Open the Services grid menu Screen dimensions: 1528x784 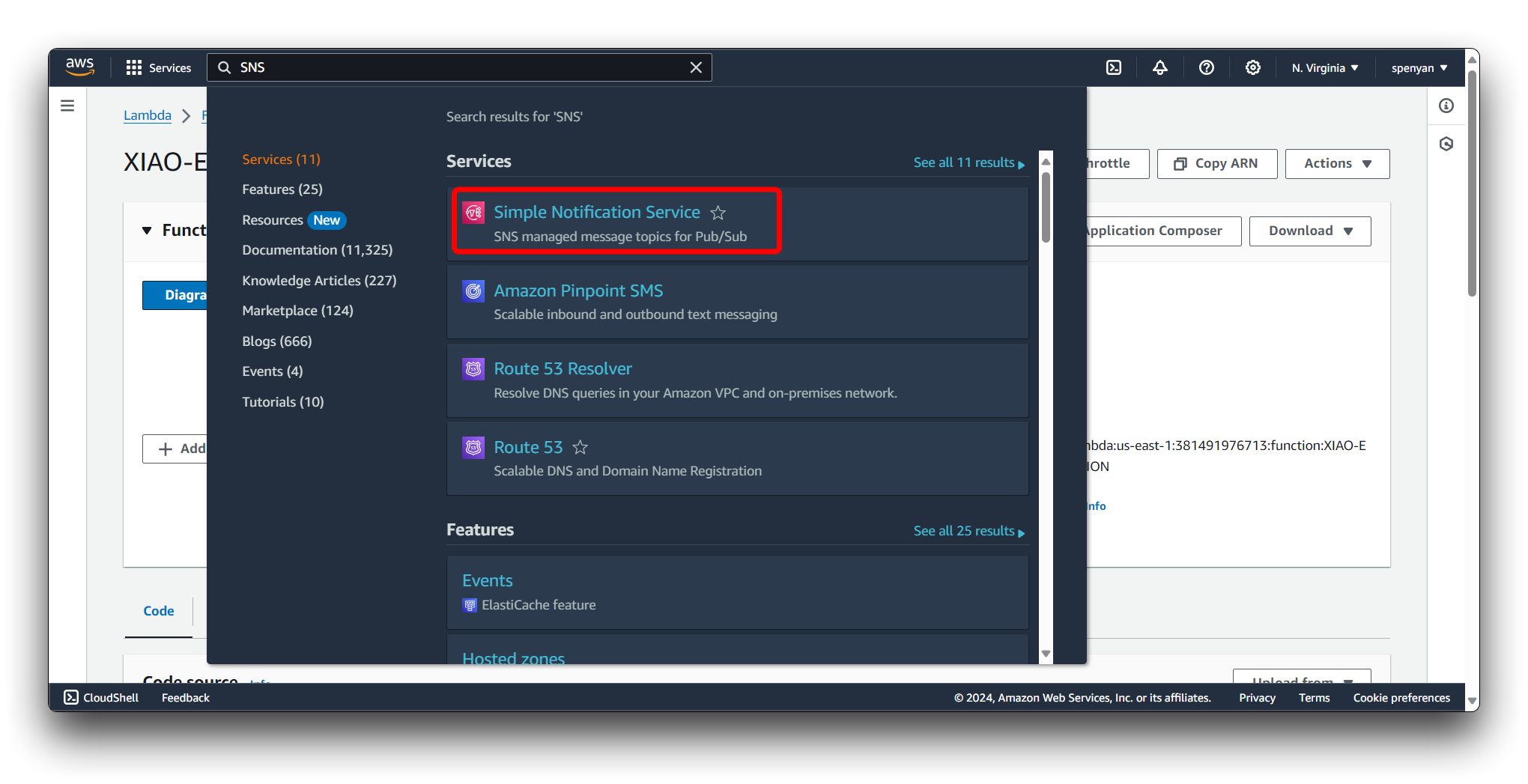[x=134, y=67]
